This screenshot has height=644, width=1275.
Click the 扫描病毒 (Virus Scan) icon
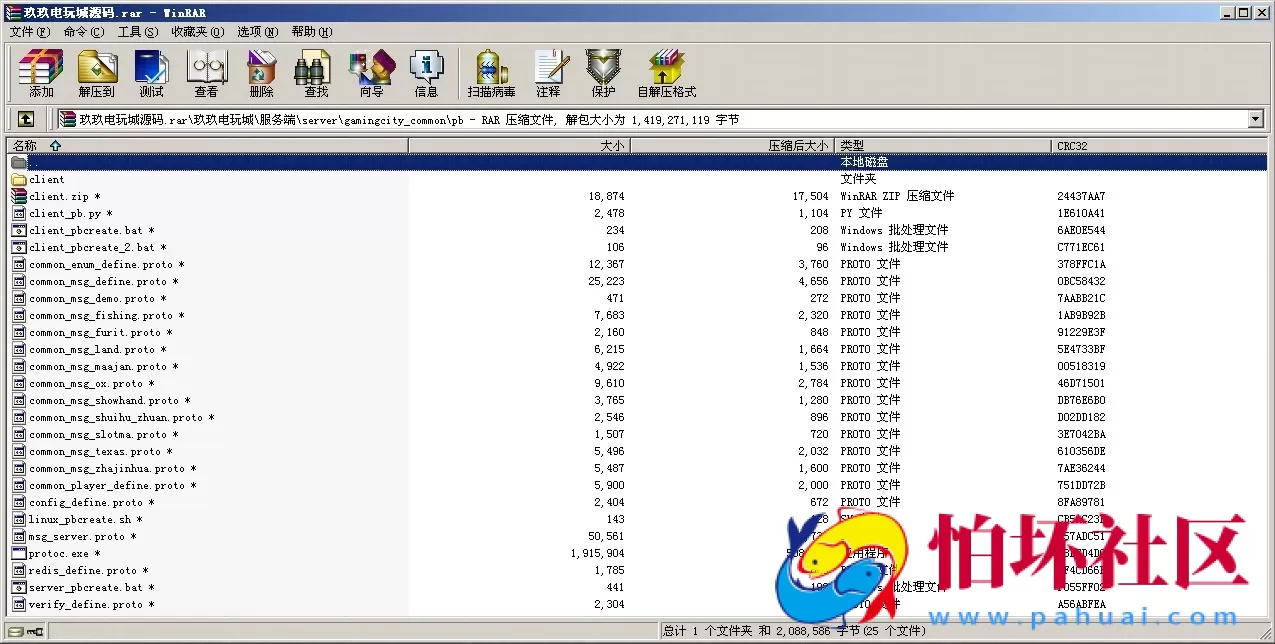[489, 73]
